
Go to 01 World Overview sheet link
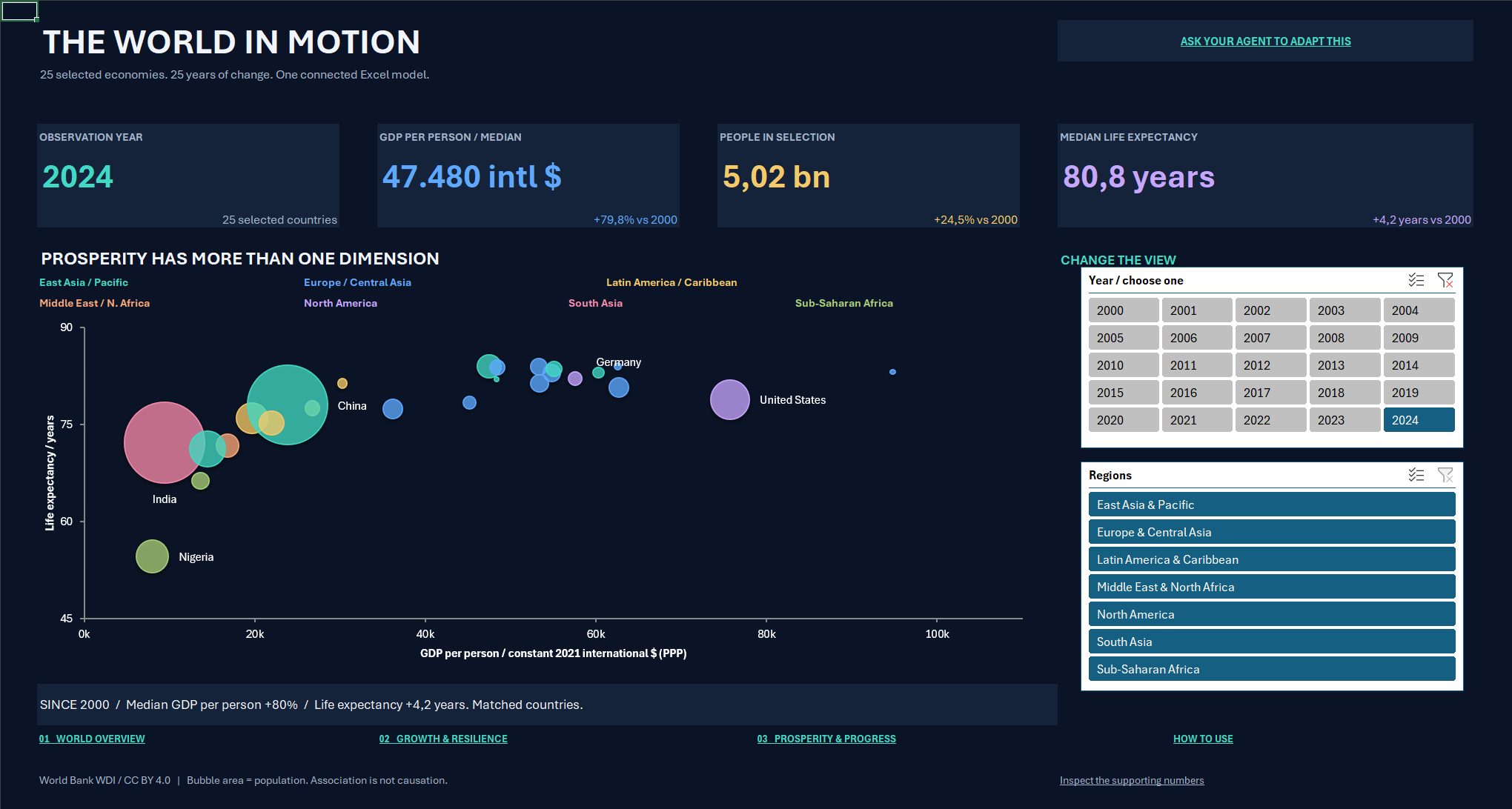(x=92, y=739)
